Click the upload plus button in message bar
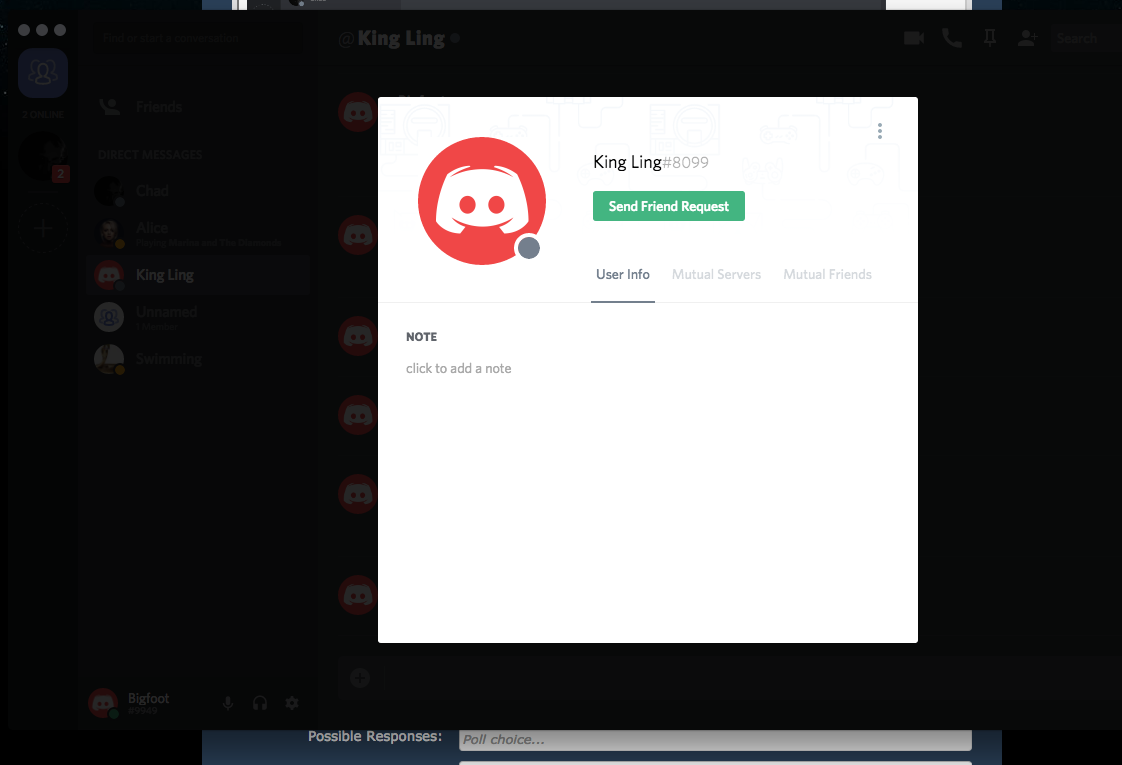Image resolution: width=1122 pixels, height=765 pixels. click(x=360, y=678)
